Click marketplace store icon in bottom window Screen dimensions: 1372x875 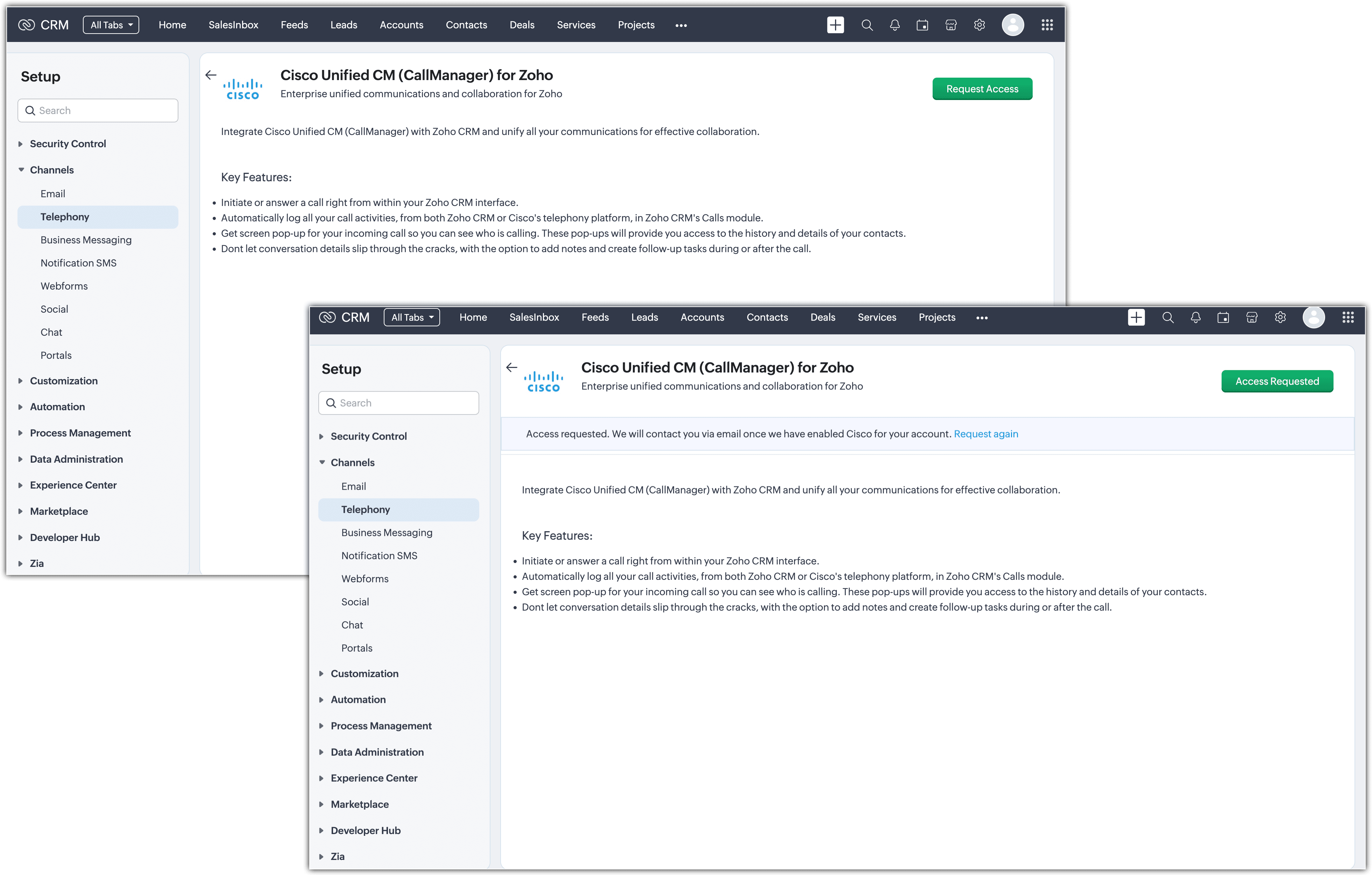pos(1252,317)
